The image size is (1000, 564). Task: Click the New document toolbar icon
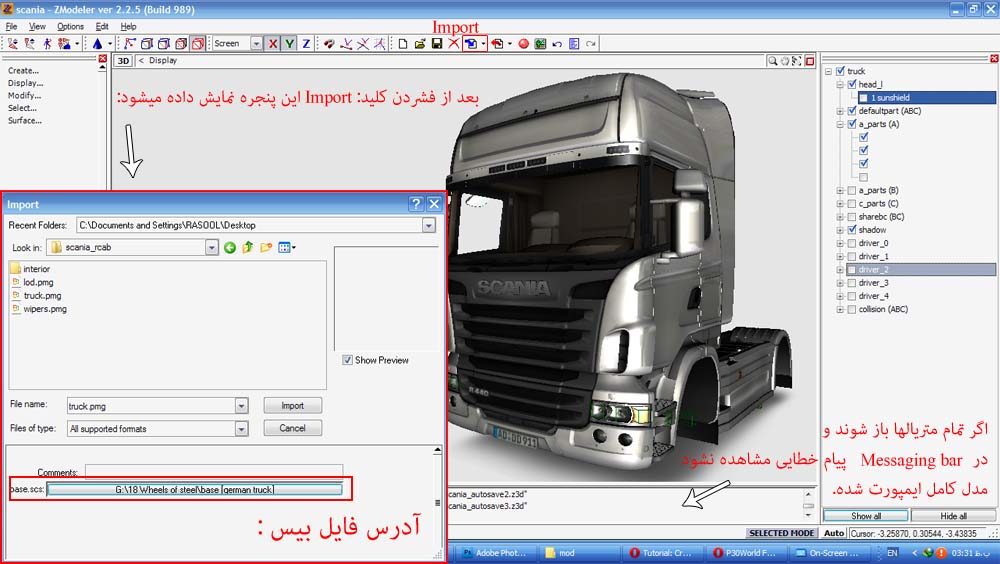[x=403, y=43]
